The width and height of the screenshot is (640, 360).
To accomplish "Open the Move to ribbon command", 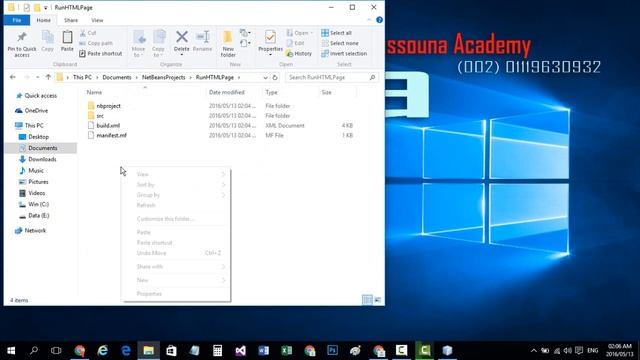I will click(139, 44).
